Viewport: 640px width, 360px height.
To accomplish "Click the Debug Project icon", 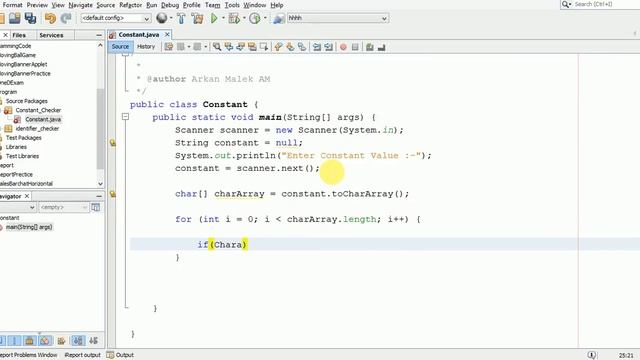I will pyautogui.click(x=234, y=18).
